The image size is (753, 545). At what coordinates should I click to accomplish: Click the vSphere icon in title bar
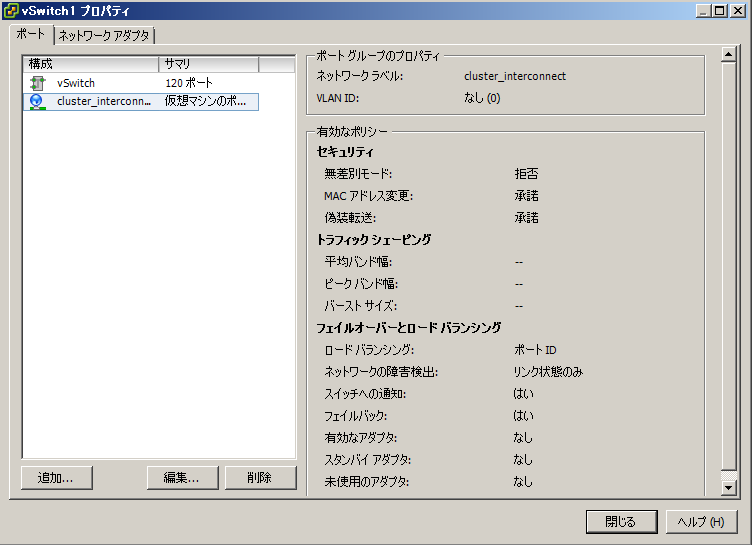(x=11, y=11)
